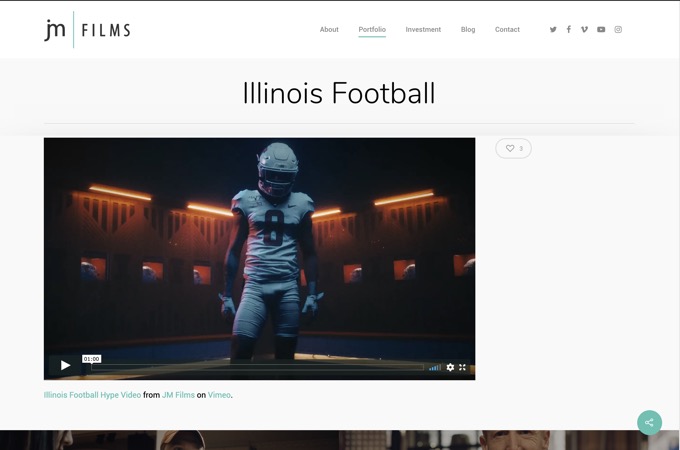Open the JM Films Facebook icon
Image resolution: width=680 pixels, height=450 pixels.
click(x=569, y=29)
